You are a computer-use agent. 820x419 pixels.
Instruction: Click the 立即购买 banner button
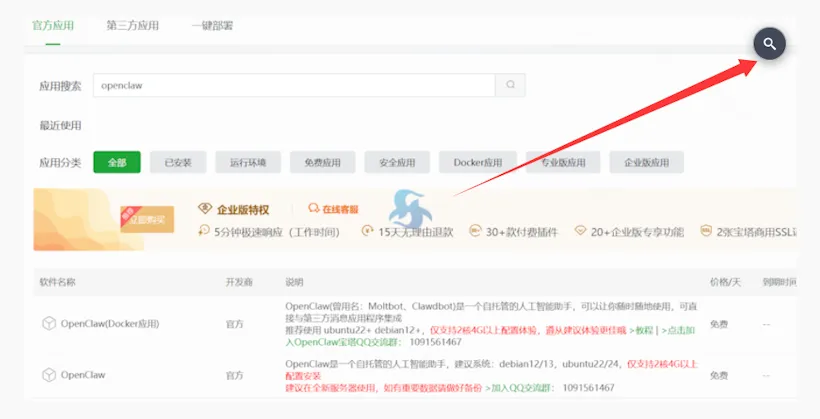coord(147,219)
